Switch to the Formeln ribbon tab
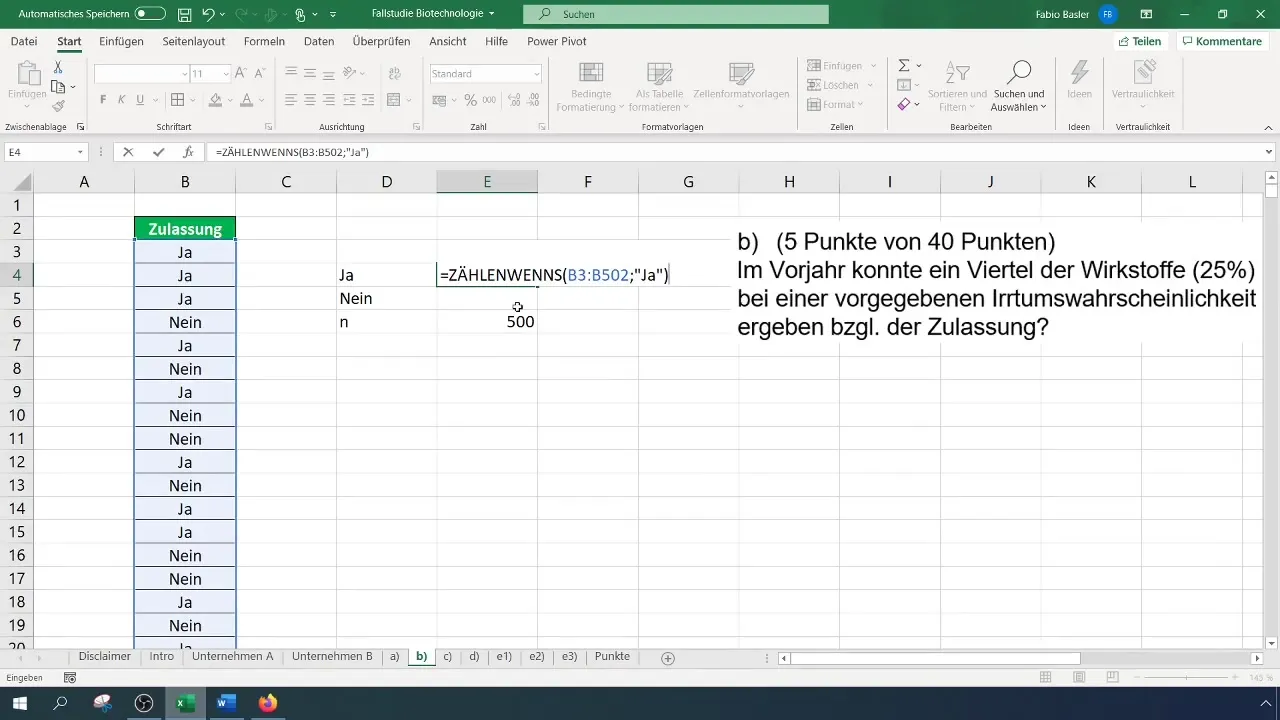1280x720 pixels. point(264,41)
